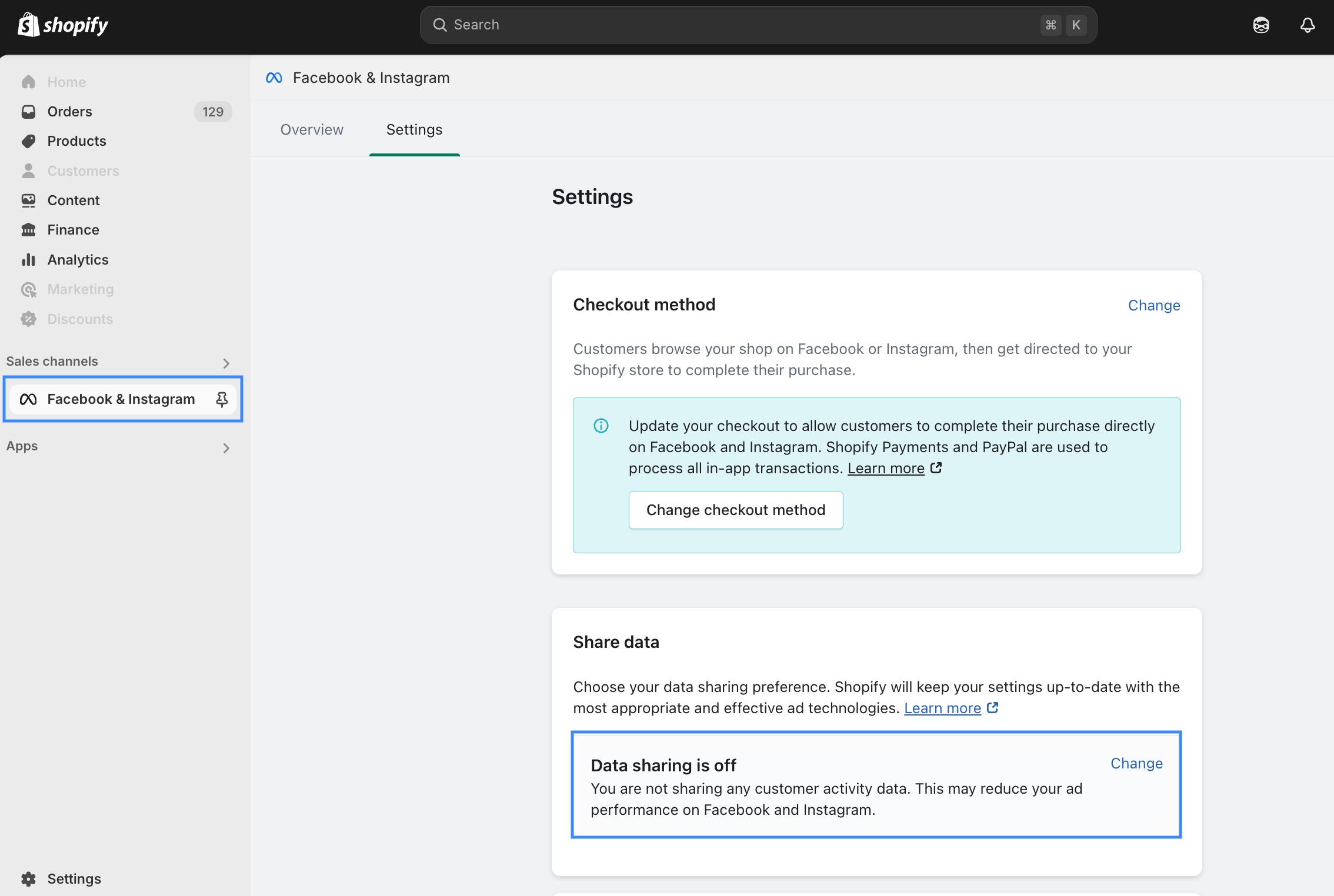Click the Finance bank icon

[28, 230]
